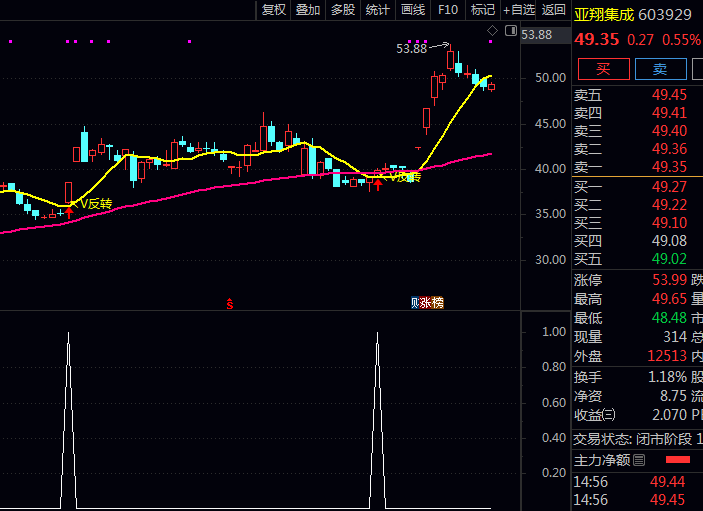
Task: Select the 多股 multi-stock view
Action: (343, 10)
